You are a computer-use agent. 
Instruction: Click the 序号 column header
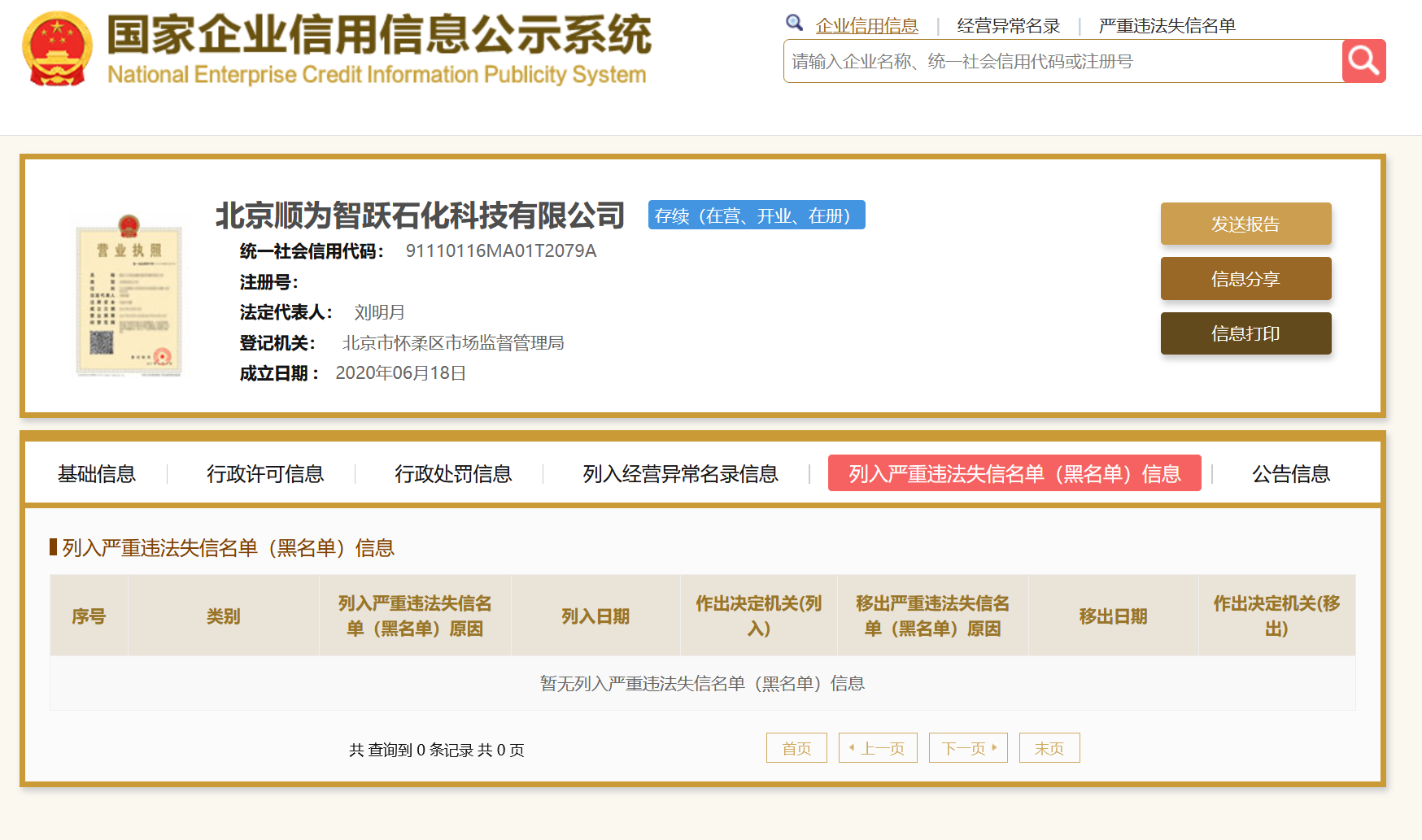pyautogui.click(x=89, y=616)
